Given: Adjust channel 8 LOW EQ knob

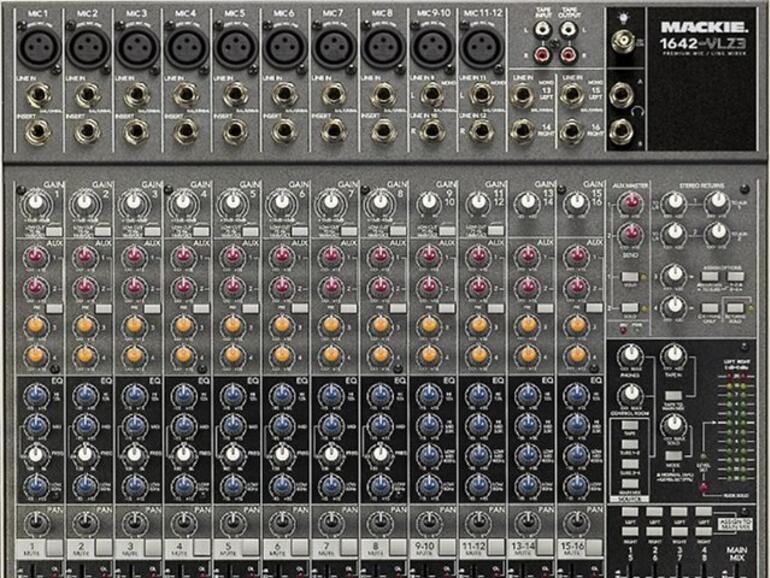Looking at the screenshot, I should 380,485.
